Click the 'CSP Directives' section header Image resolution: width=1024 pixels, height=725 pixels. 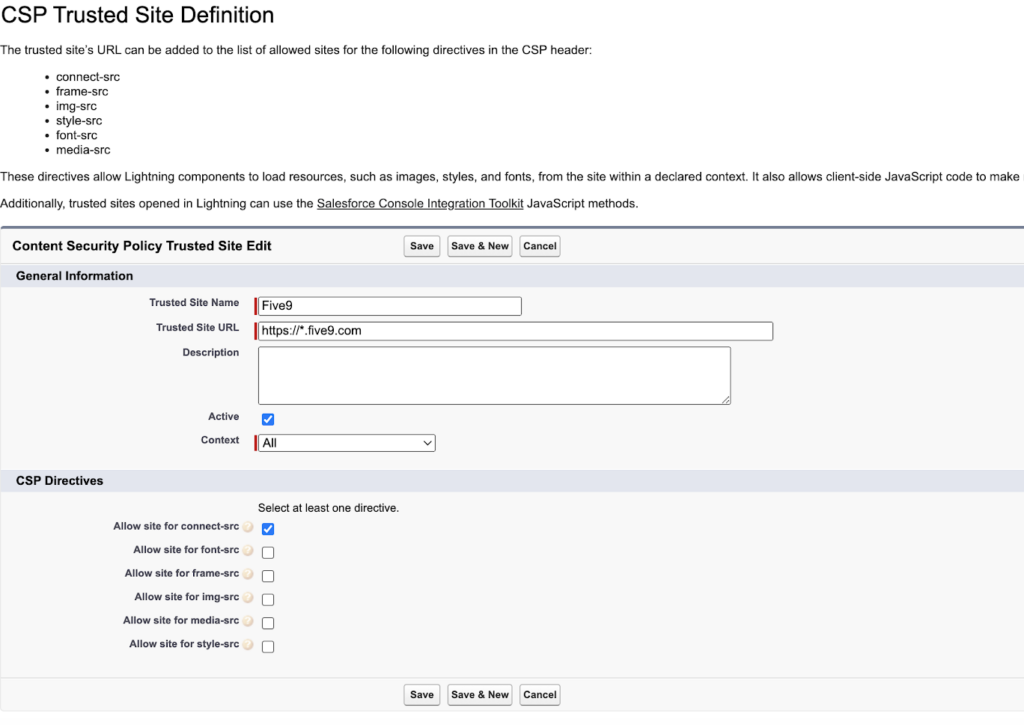click(x=59, y=481)
